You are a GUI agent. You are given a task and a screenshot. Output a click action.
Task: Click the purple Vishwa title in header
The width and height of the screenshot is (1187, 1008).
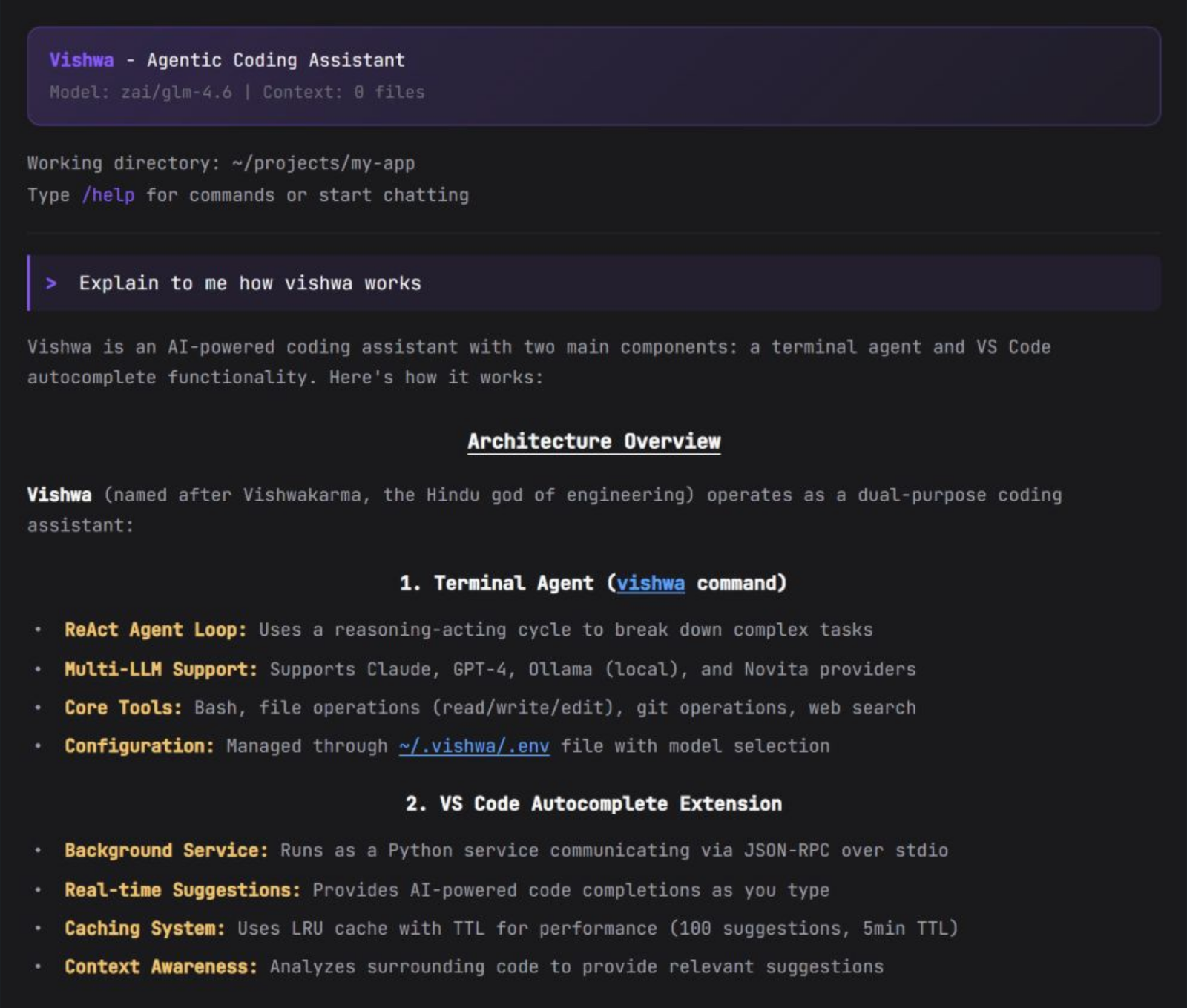pos(82,60)
